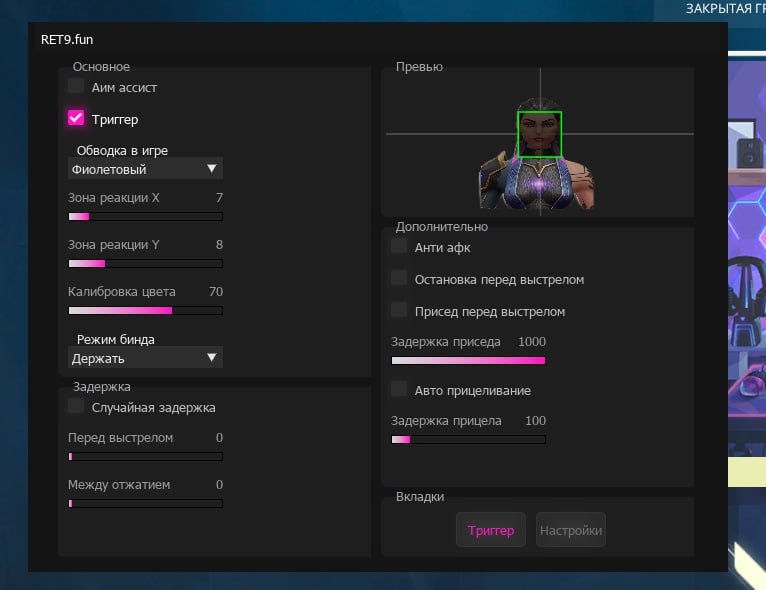
Task: Click the Между отжатием delay slider
Action: coord(146,504)
